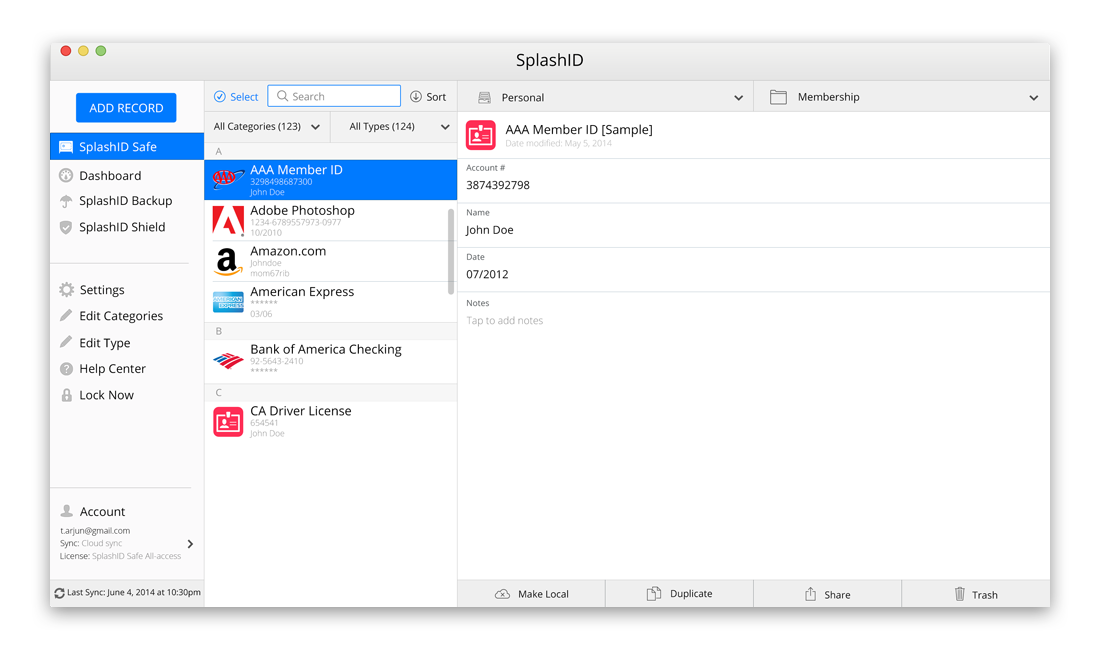Image resolution: width=1100 pixels, height=650 pixels.
Task: Select Bank of America Checking record
Action: point(330,360)
